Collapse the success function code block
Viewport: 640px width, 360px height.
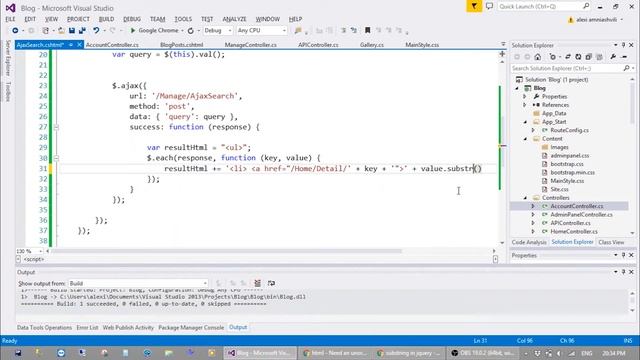(x=56, y=127)
